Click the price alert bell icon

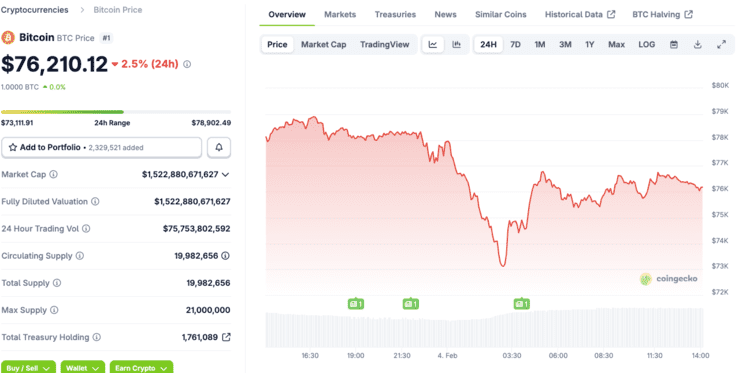click(219, 147)
